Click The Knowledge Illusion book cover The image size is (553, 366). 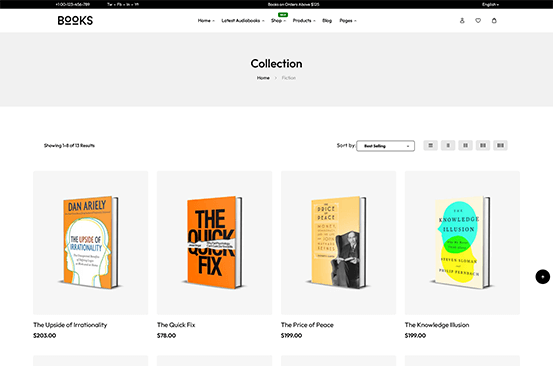click(x=462, y=243)
